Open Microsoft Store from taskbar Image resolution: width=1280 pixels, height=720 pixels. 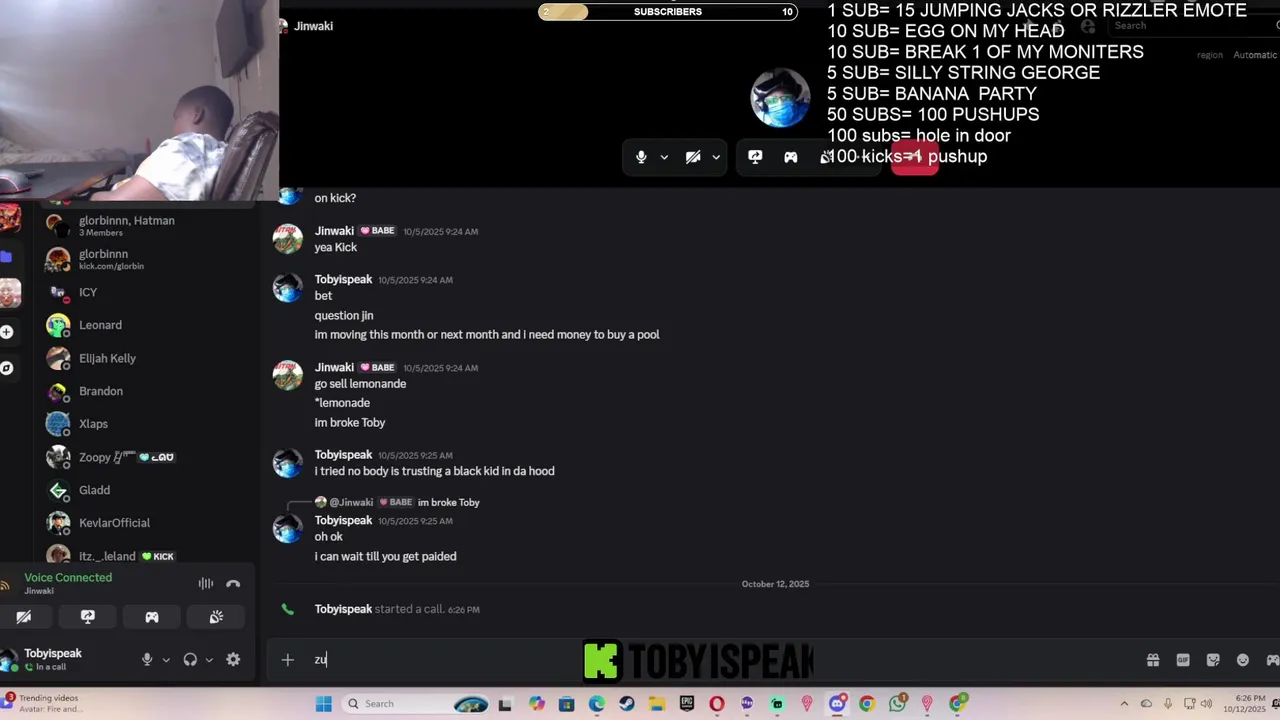pos(566,704)
